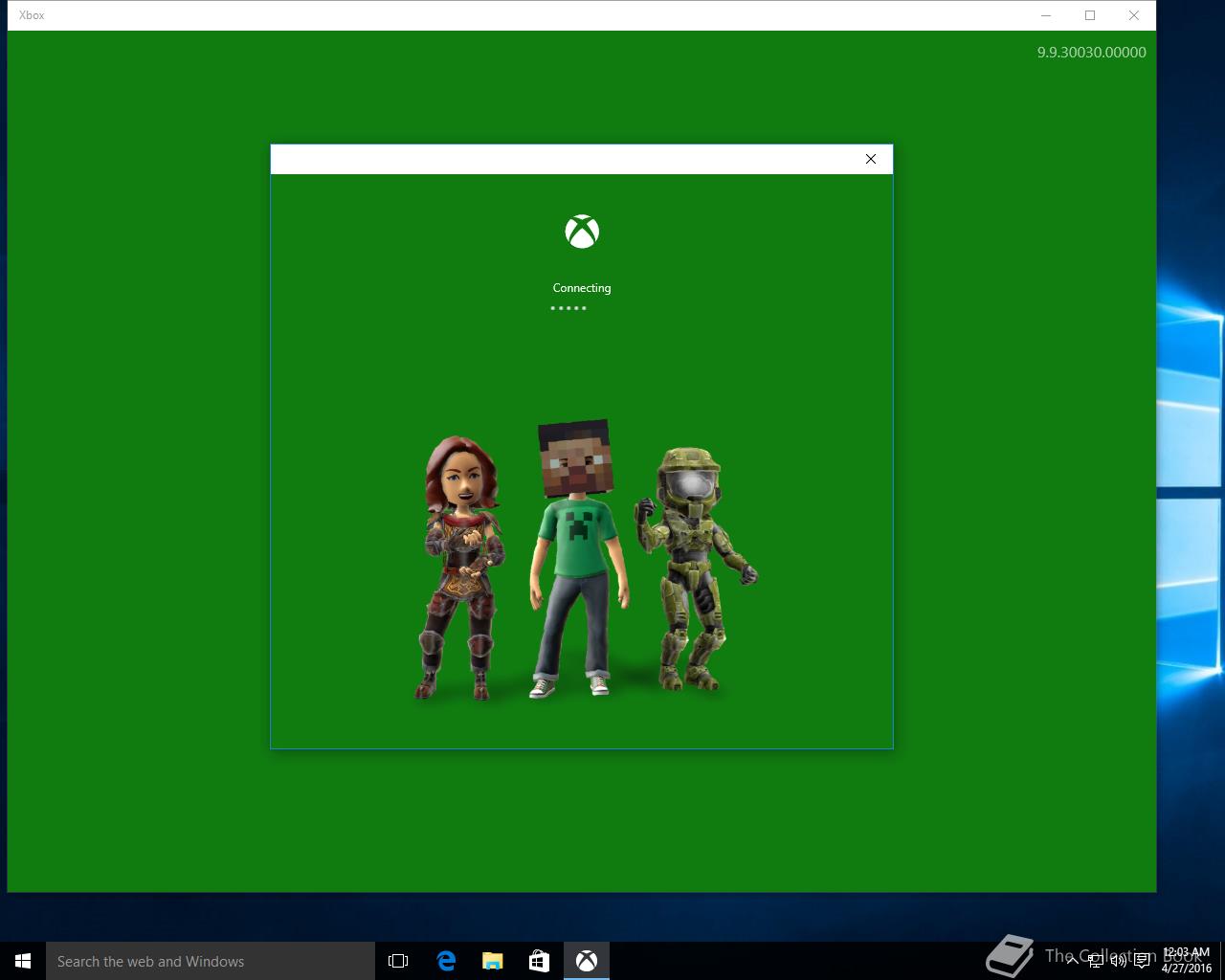Select the version number 9.9.30030.00000 text
This screenshot has height=980, width=1225.
point(1091,53)
